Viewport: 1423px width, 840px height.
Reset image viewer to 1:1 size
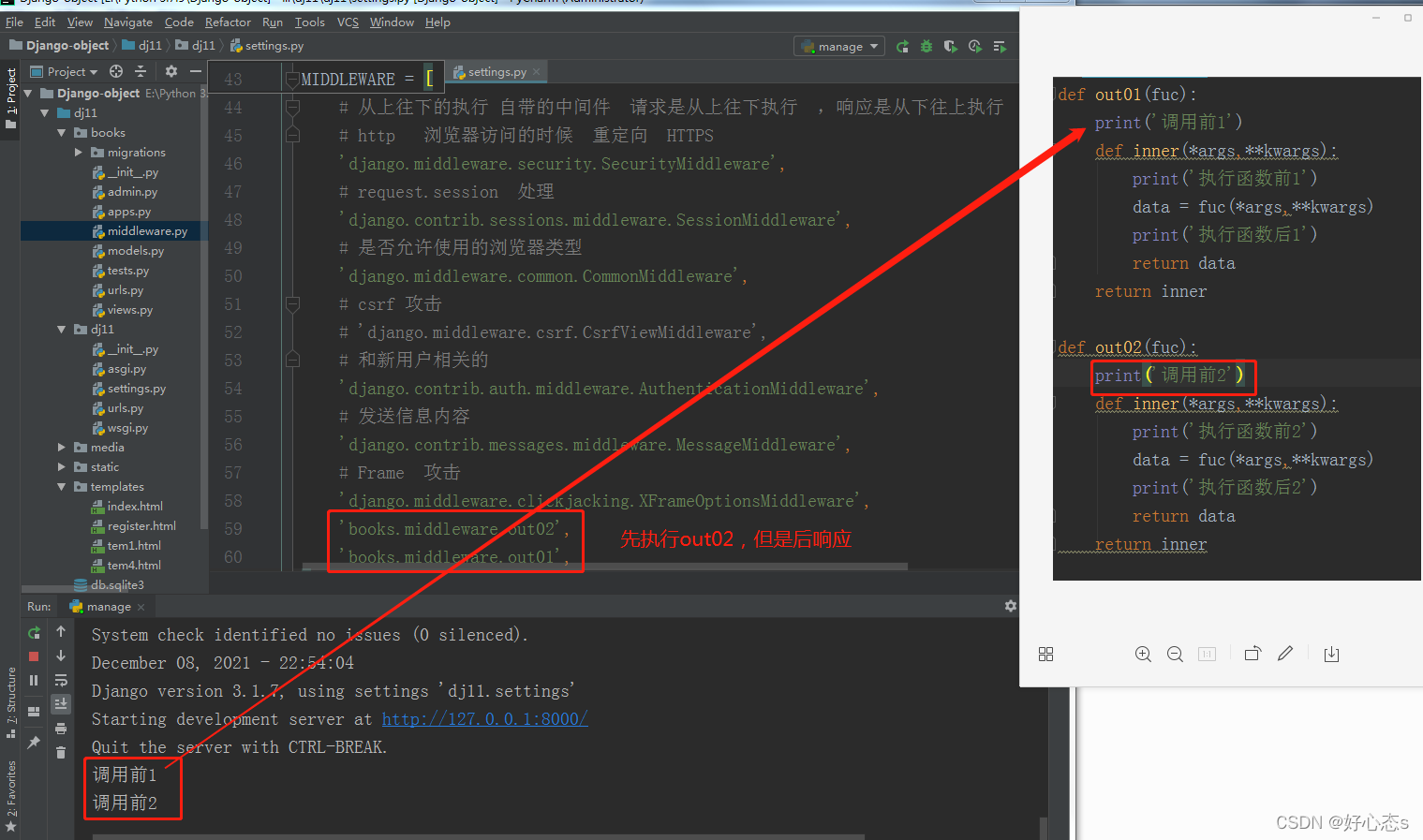click(1207, 654)
